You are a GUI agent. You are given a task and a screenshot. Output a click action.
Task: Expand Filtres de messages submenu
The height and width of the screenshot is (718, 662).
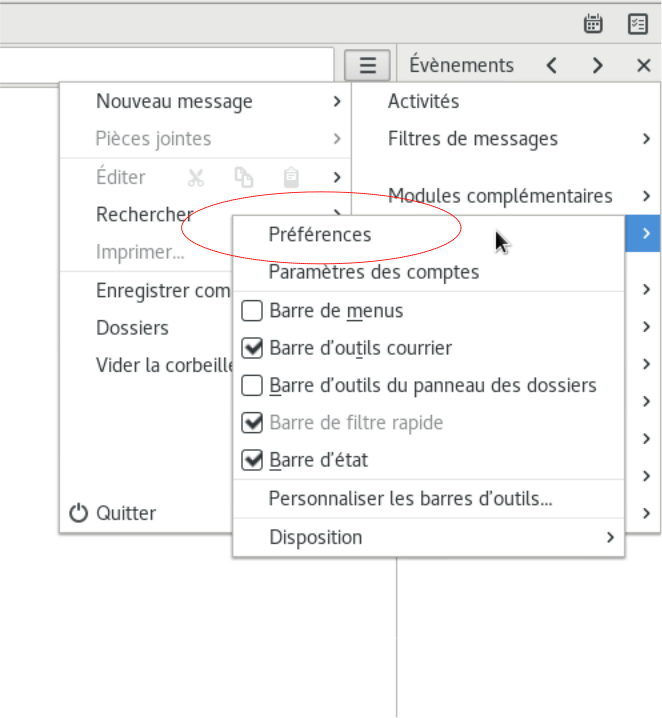click(x=506, y=139)
